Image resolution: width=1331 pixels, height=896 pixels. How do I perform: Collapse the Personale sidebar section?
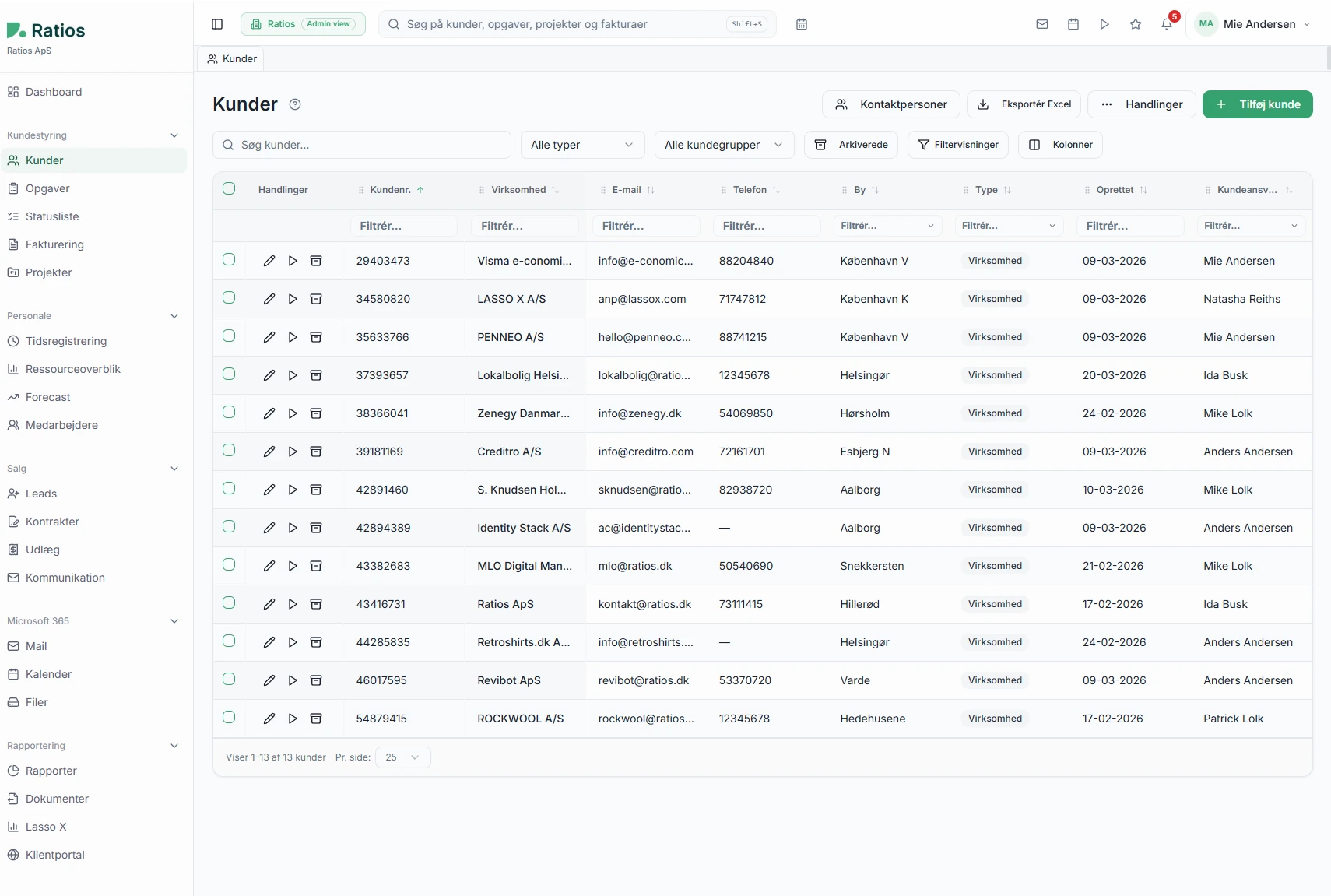[174, 316]
